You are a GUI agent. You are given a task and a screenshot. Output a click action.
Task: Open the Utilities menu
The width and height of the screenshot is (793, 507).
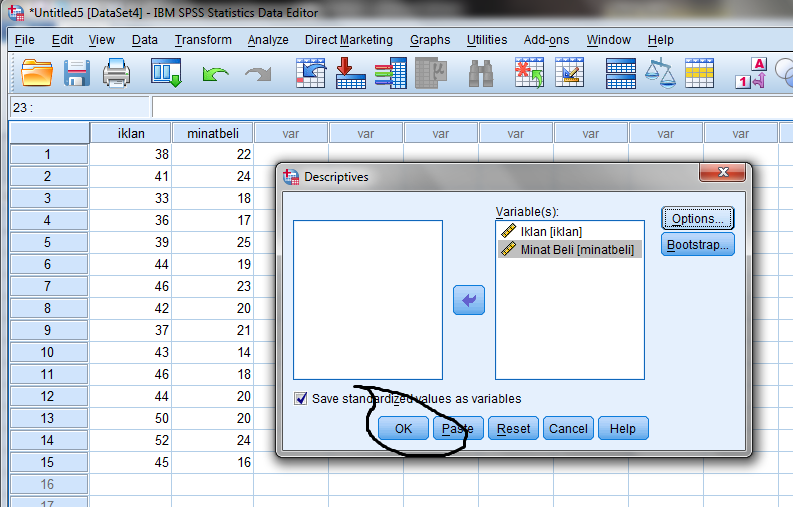click(487, 39)
